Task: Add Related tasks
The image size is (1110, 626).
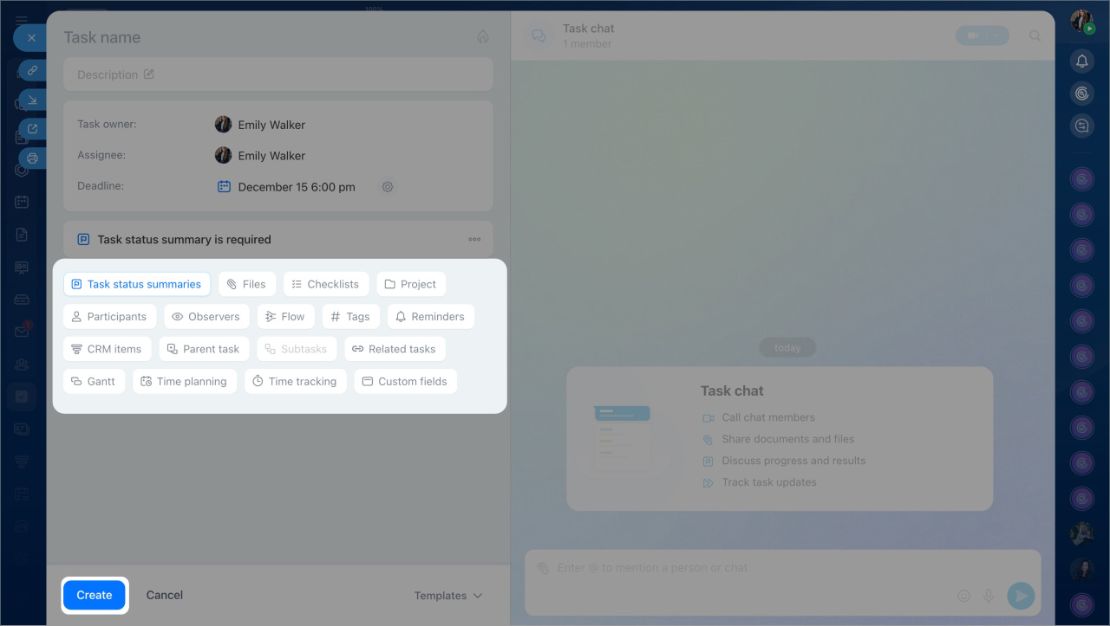Action: (x=394, y=349)
